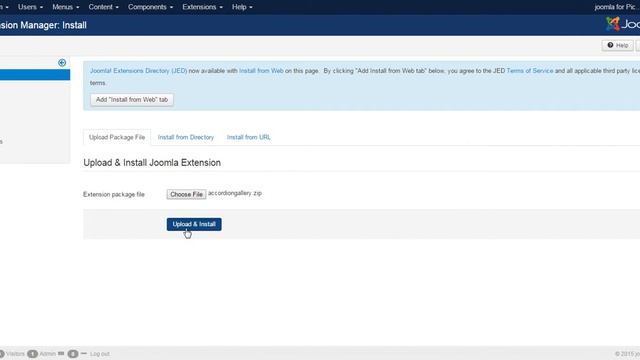
Task: Open the Components menu
Action: click(150, 7)
